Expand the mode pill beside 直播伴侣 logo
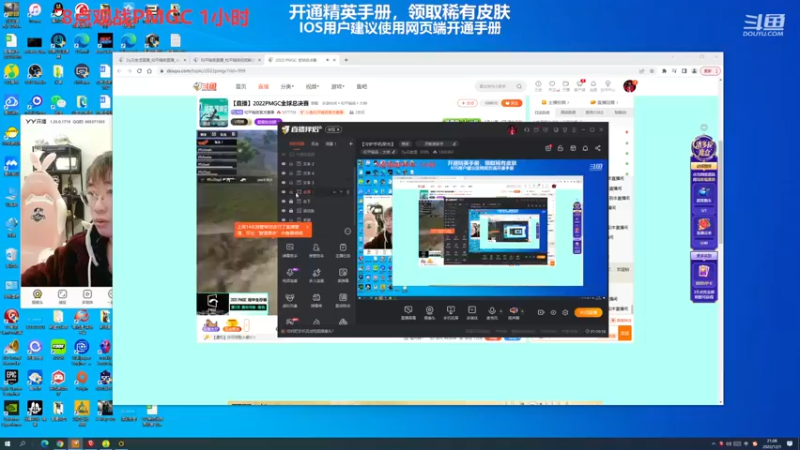 pyautogui.click(x=333, y=130)
